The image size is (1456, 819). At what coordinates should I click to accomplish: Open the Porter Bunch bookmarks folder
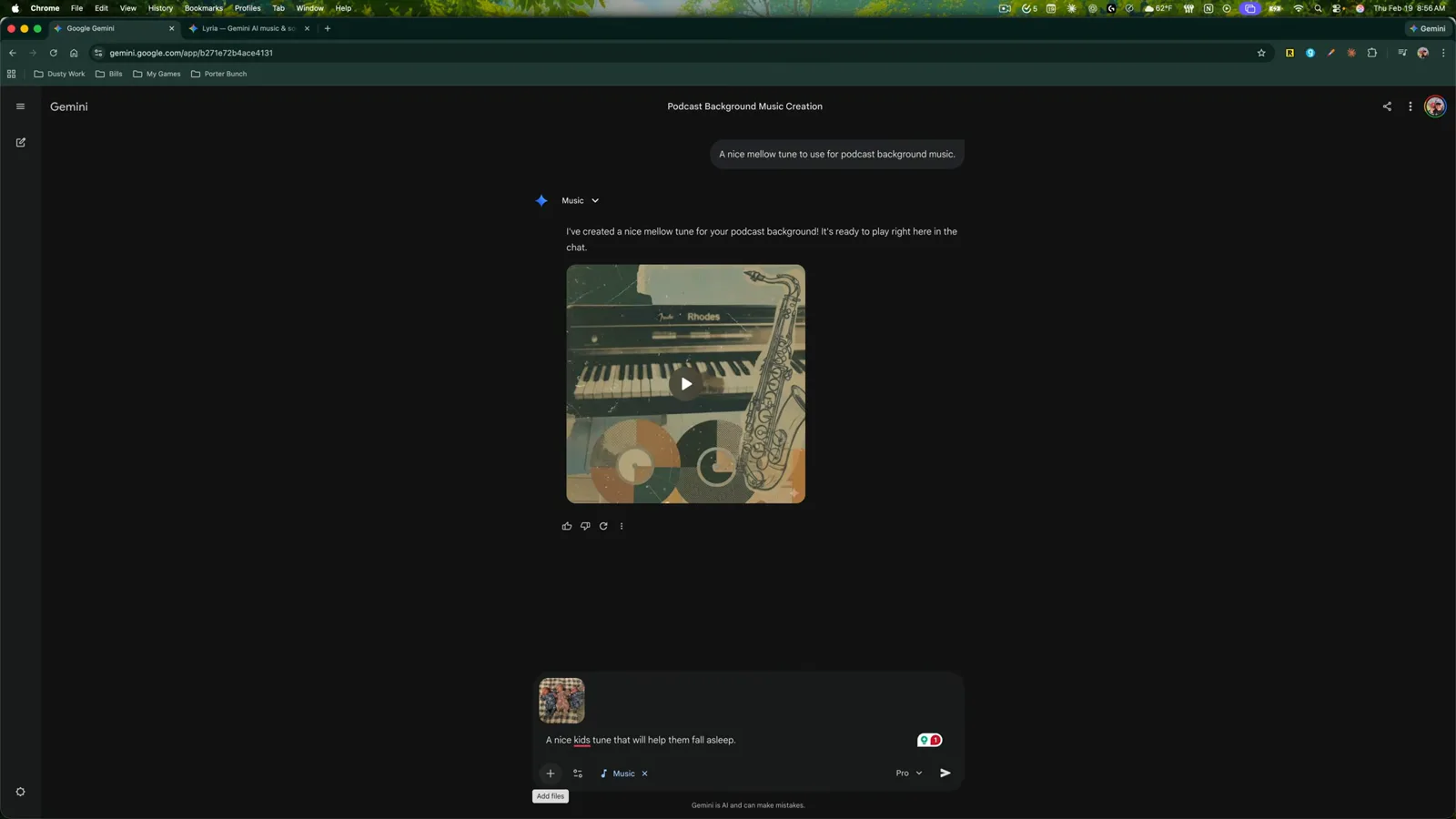218,74
